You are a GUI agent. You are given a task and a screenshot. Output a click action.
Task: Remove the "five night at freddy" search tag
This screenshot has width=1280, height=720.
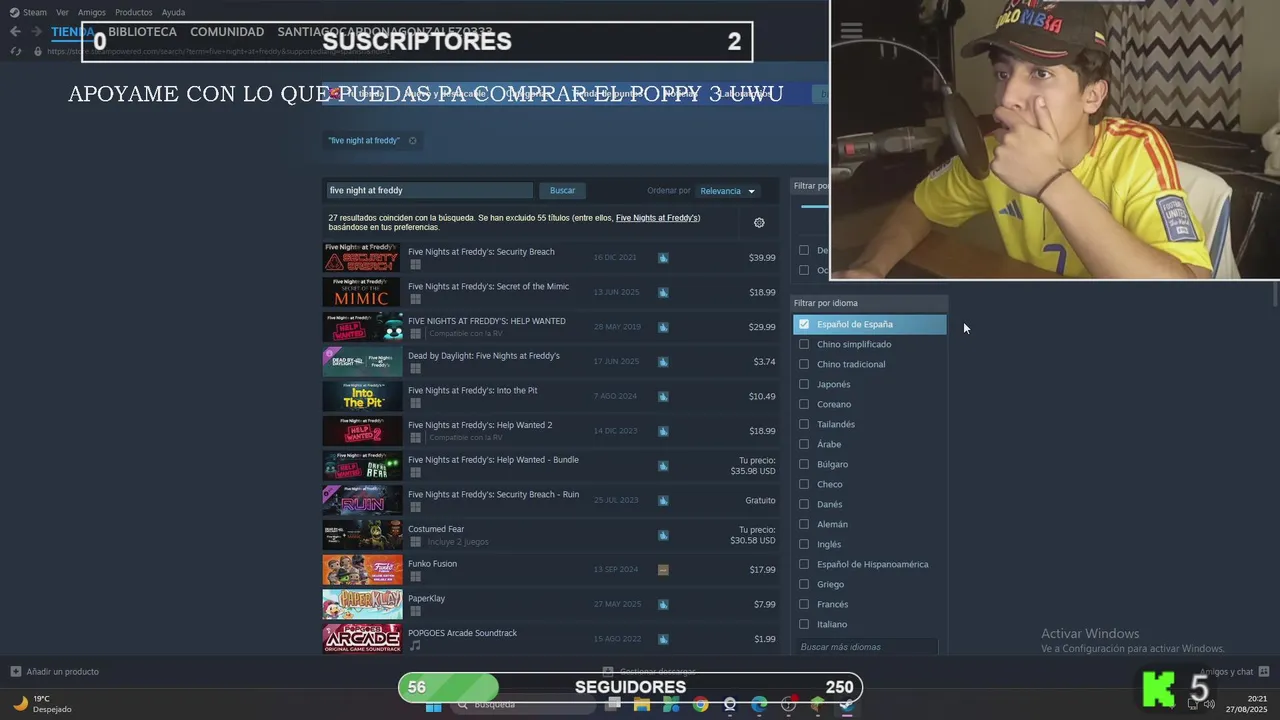[x=412, y=141]
